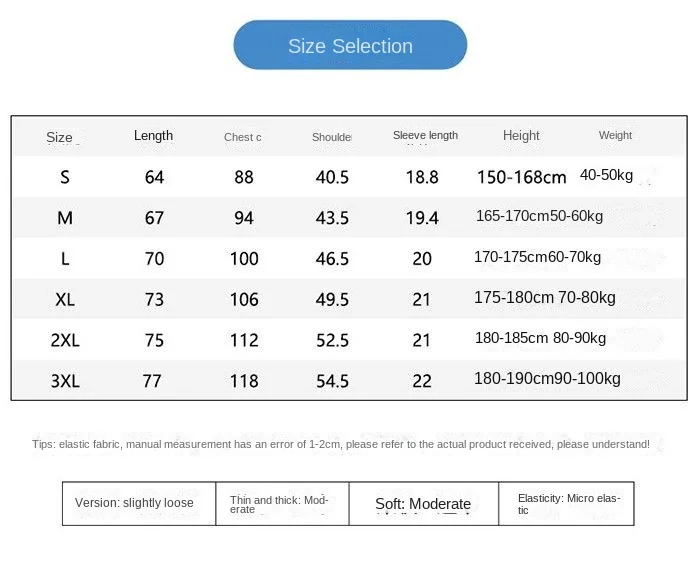Click the Thin and thick: Moderate box
The width and height of the screenshot is (700, 564).
pos(282,503)
